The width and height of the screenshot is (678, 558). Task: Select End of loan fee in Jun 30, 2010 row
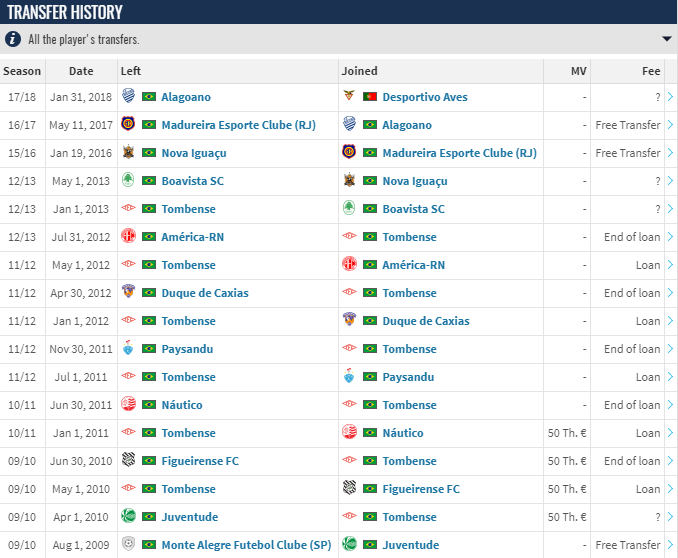click(632, 461)
